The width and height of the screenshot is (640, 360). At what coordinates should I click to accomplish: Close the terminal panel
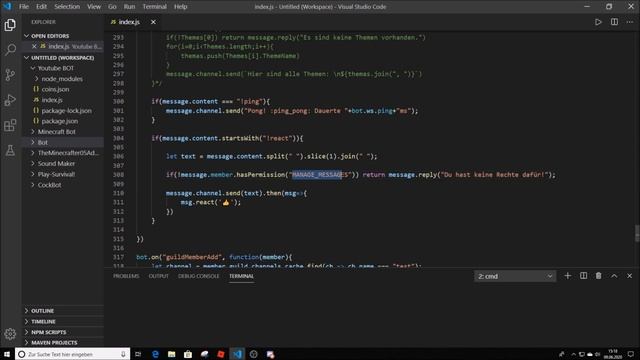pos(629,276)
